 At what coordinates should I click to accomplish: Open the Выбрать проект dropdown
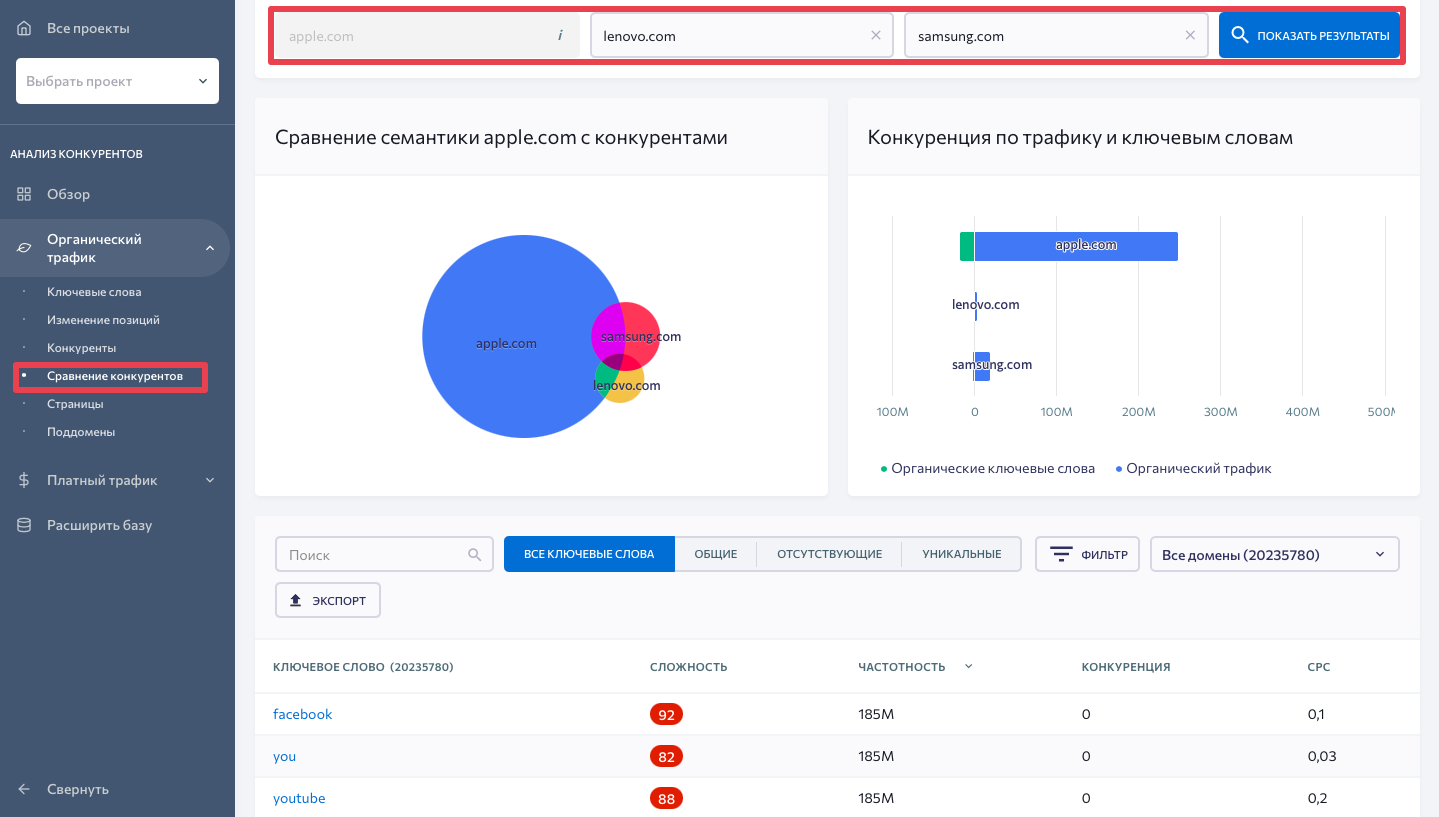pyautogui.click(x=117, y=81)
